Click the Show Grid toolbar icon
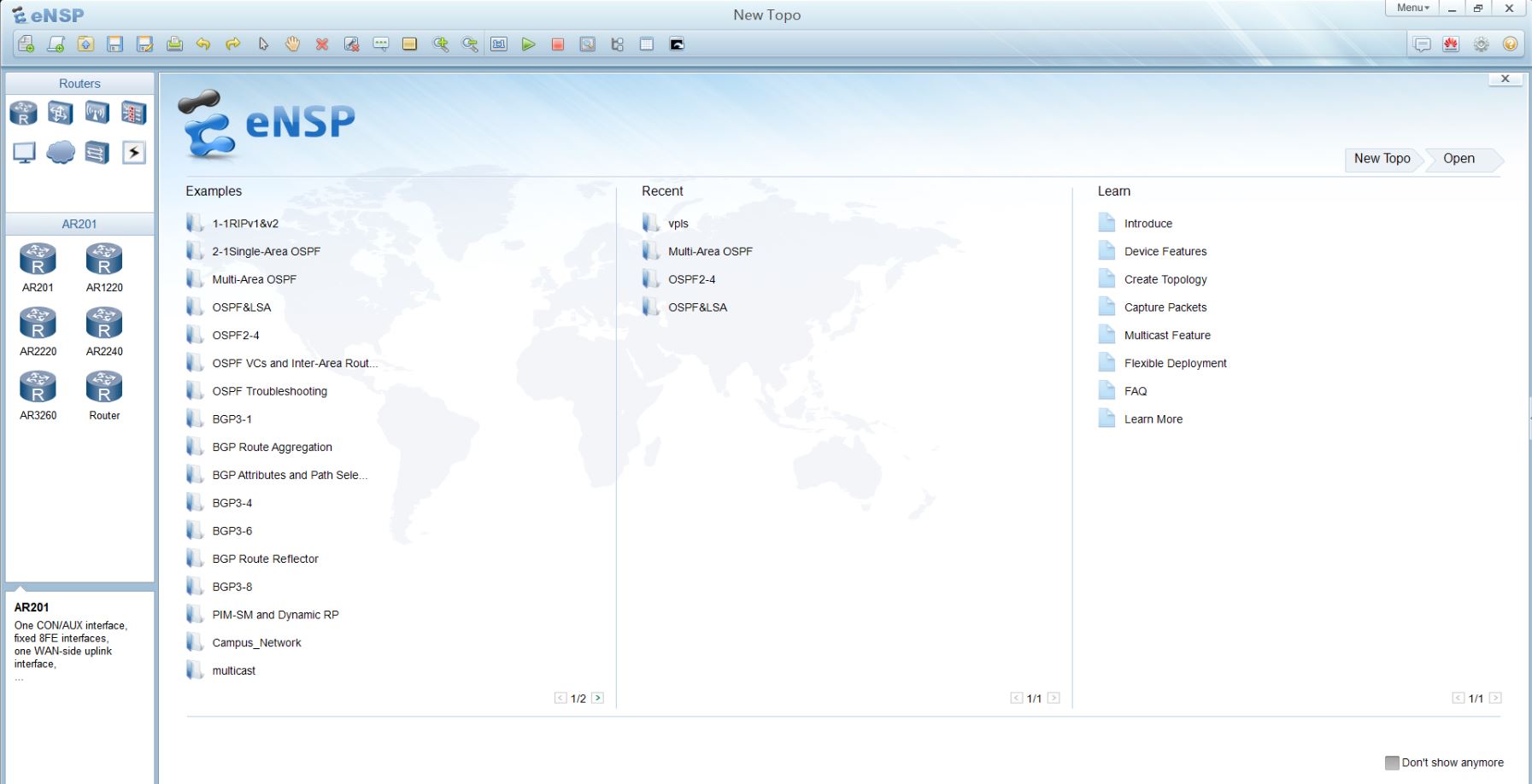Screen dimensions: 1532x784 tap(647, 44)
